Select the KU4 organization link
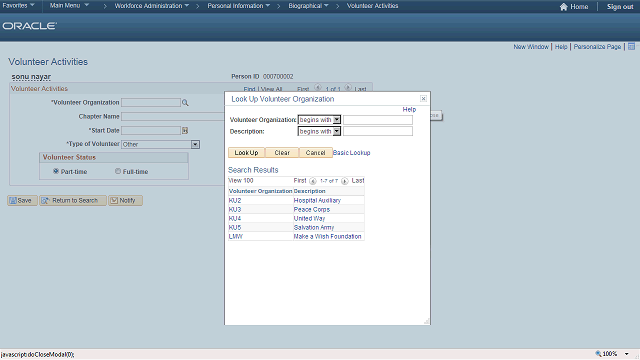The width and height of the screenshot is (640, 360). pyautogui.click(x=235, y=218)
